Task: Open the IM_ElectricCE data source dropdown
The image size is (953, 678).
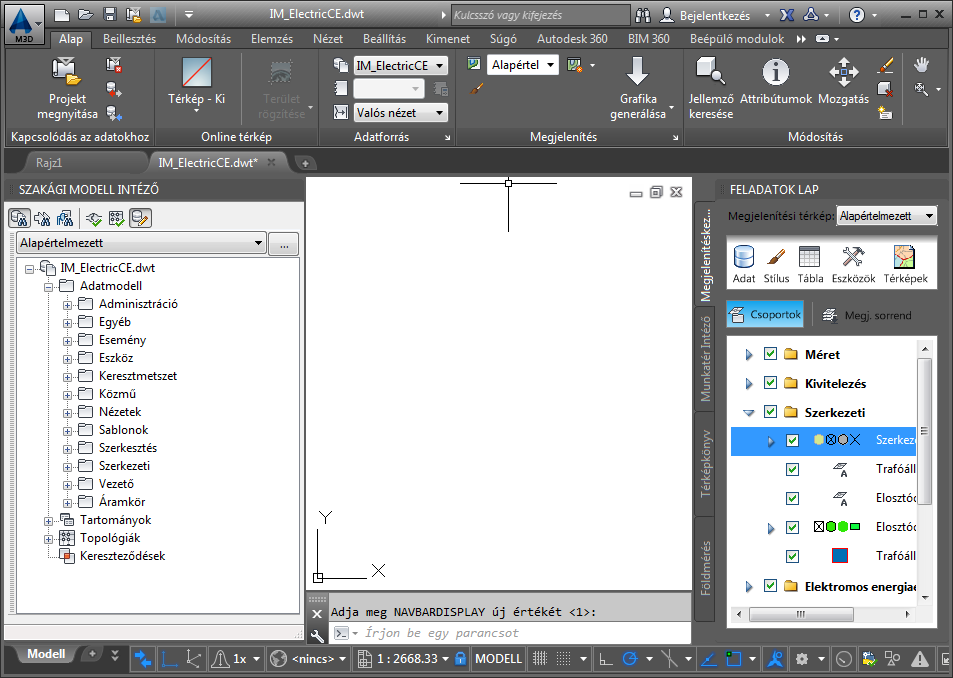Action: click(401, 66)
